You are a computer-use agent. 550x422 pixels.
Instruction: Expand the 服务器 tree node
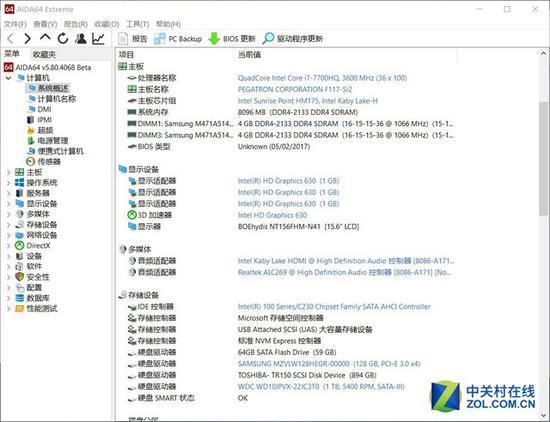(x=8, y=193)
